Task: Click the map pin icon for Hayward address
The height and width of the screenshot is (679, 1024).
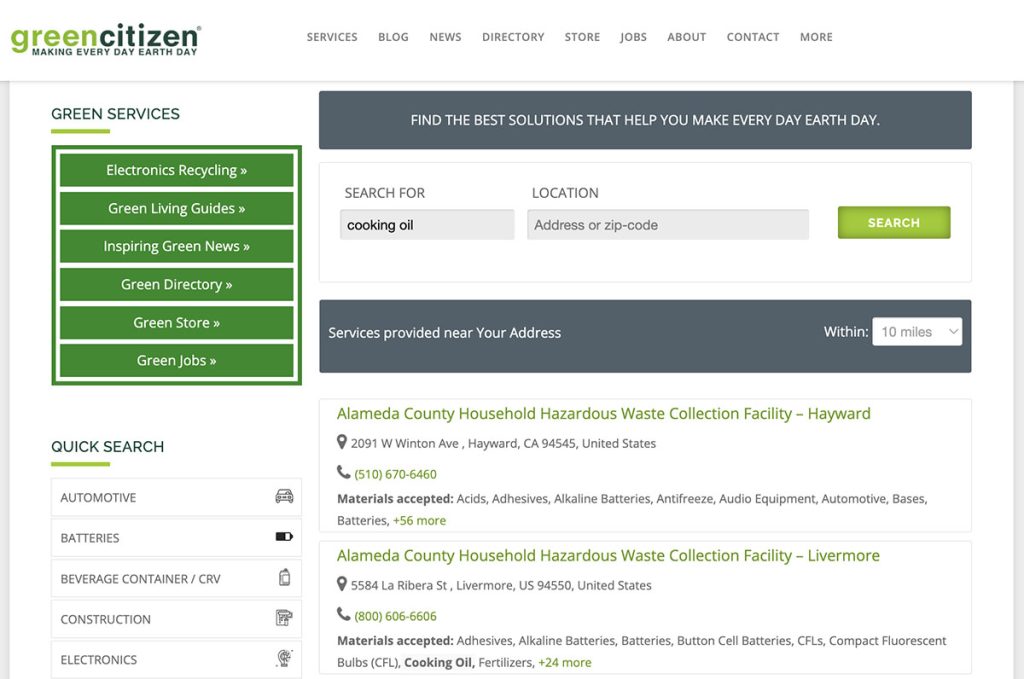Action: coord(342,442)
